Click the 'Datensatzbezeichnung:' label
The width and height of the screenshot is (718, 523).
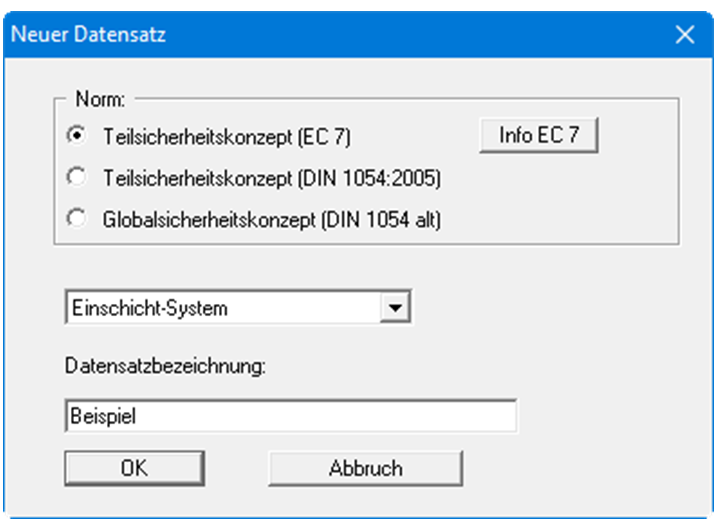(x=165, y=366)
